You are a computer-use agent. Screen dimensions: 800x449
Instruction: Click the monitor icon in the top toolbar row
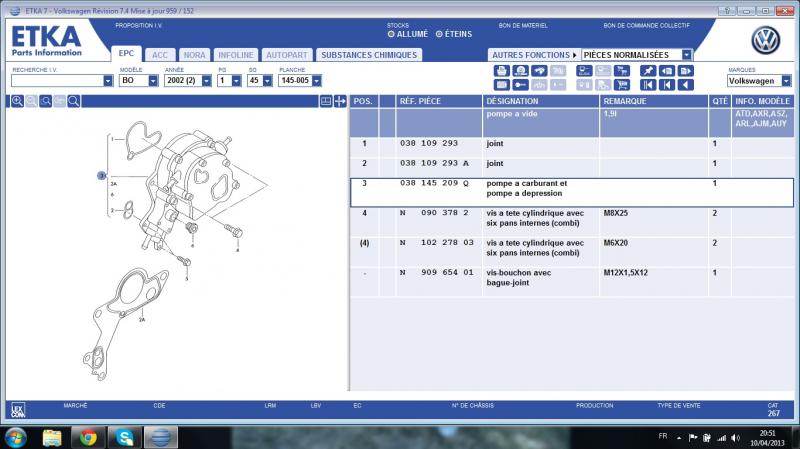584,71
